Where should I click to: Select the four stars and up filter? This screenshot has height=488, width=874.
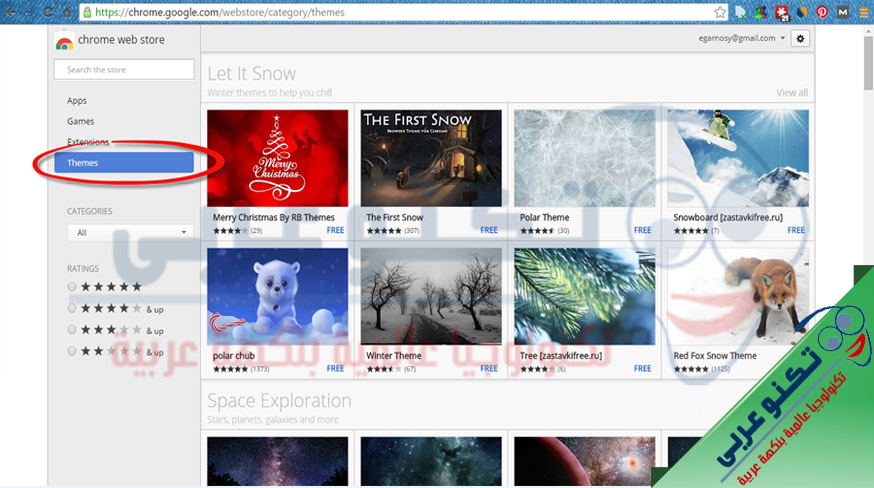(x=72, y=308)
